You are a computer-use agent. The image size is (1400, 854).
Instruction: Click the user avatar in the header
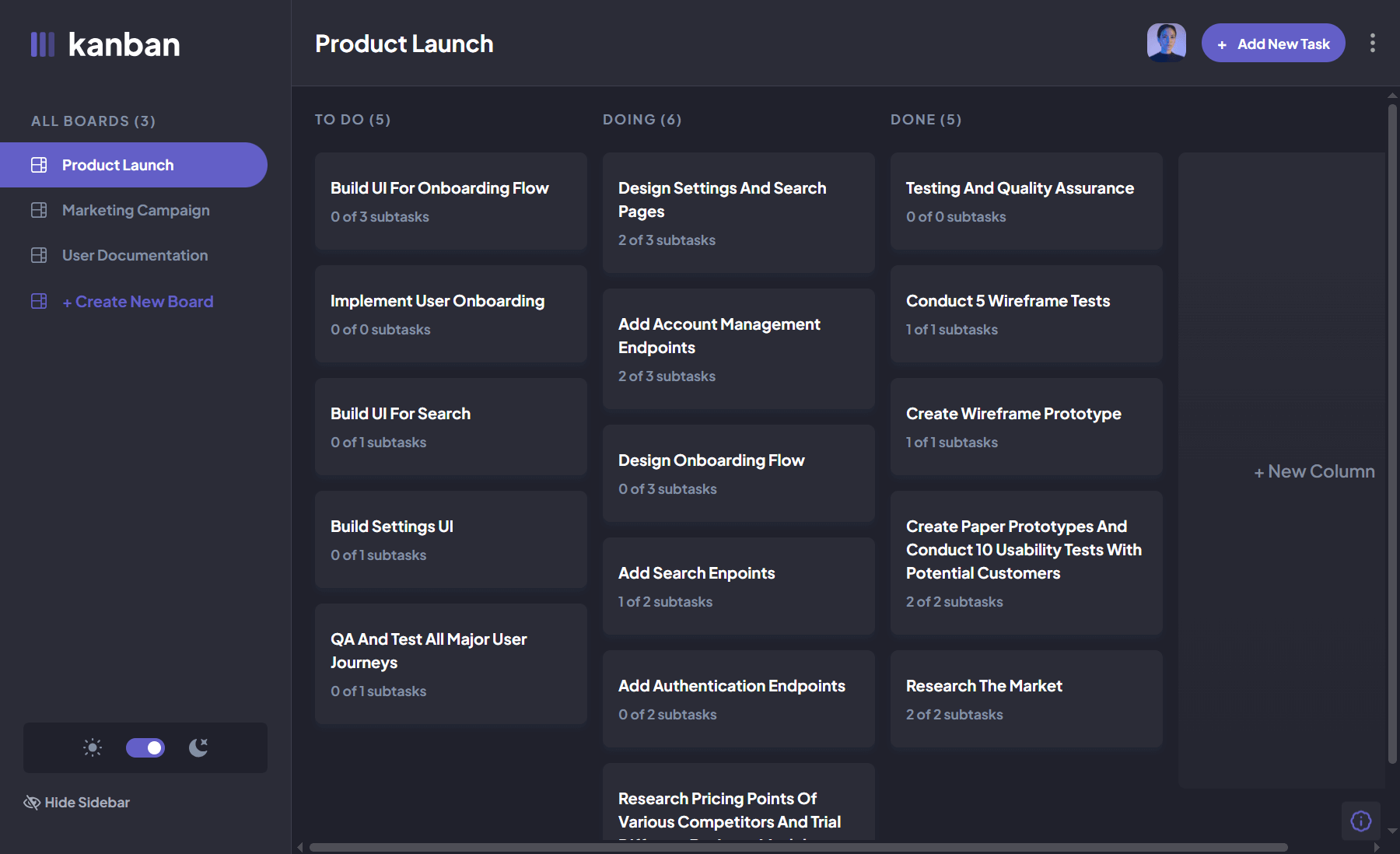[x=1167, y=42]
